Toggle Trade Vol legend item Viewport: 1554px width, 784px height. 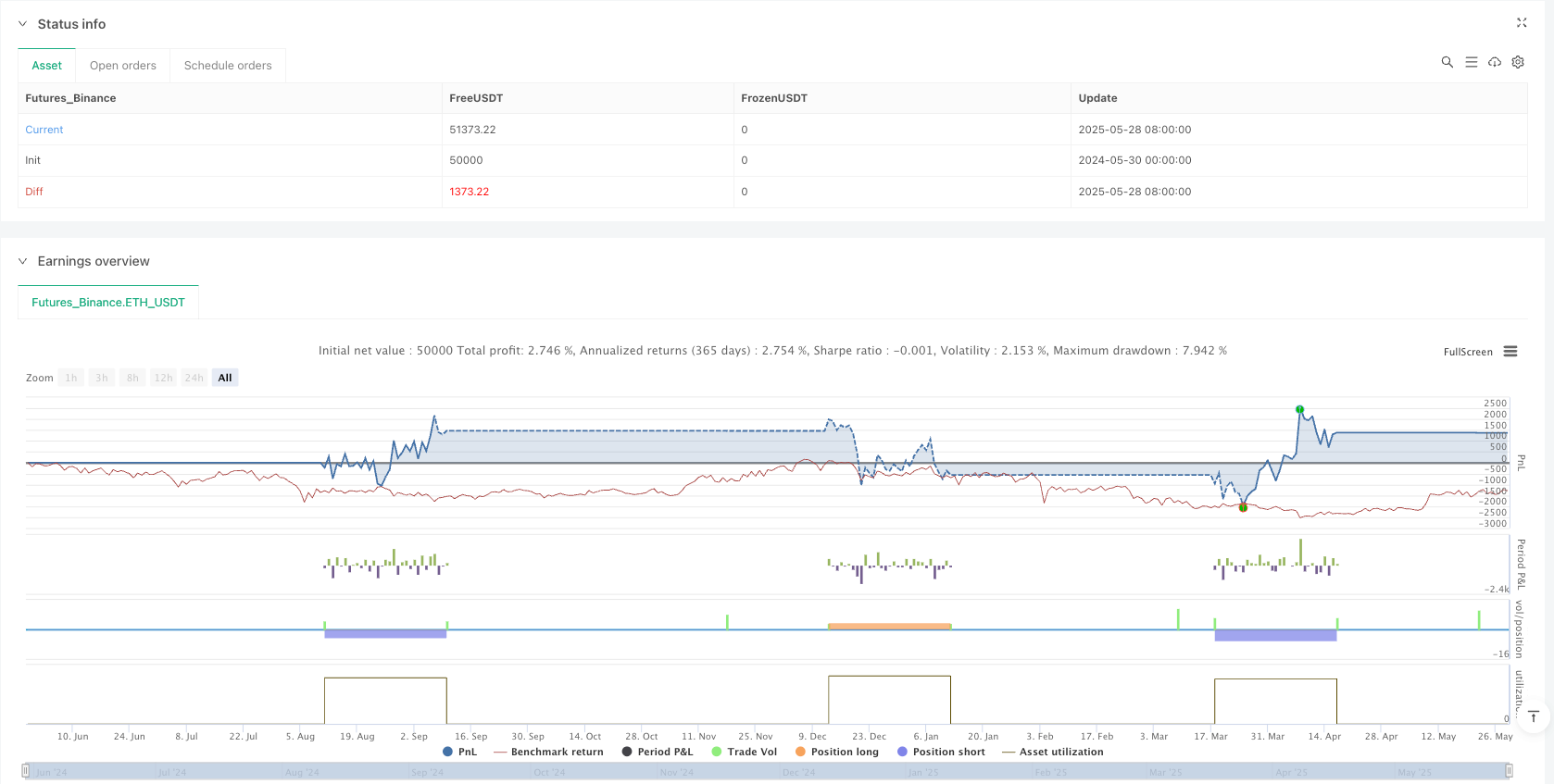click(744, 752)
